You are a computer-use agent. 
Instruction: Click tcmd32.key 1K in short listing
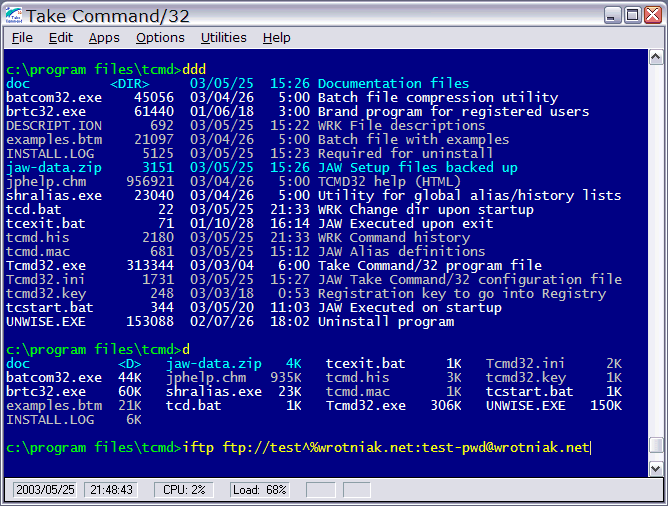click(x=554, y=378)
